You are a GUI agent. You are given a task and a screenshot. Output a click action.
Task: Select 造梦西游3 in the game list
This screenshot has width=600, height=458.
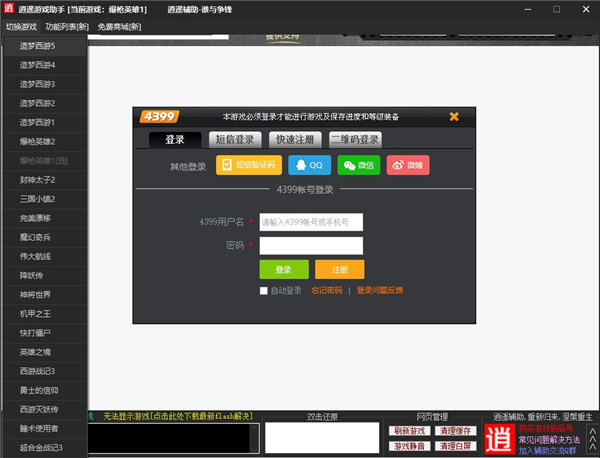[x=45, y=85]
